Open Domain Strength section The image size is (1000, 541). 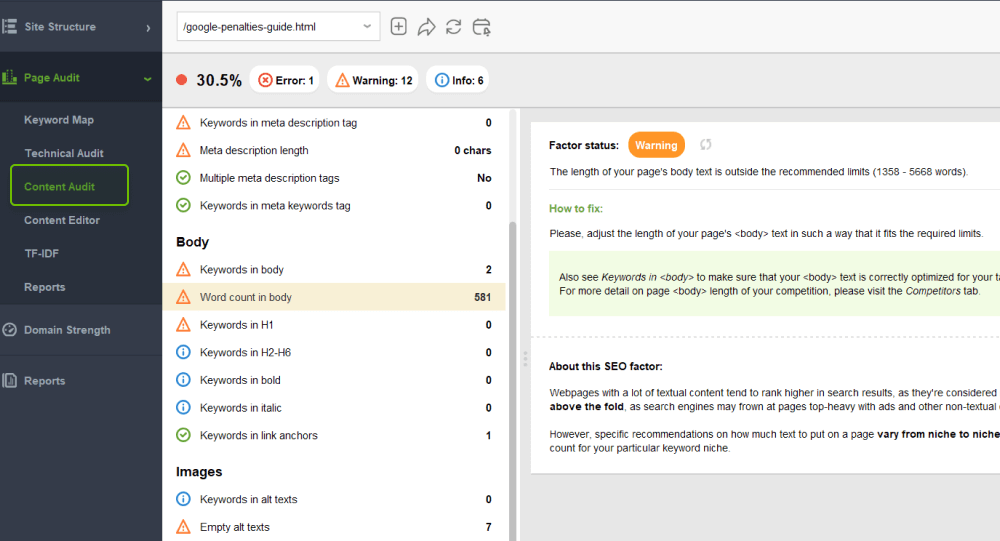pos(67,330)
